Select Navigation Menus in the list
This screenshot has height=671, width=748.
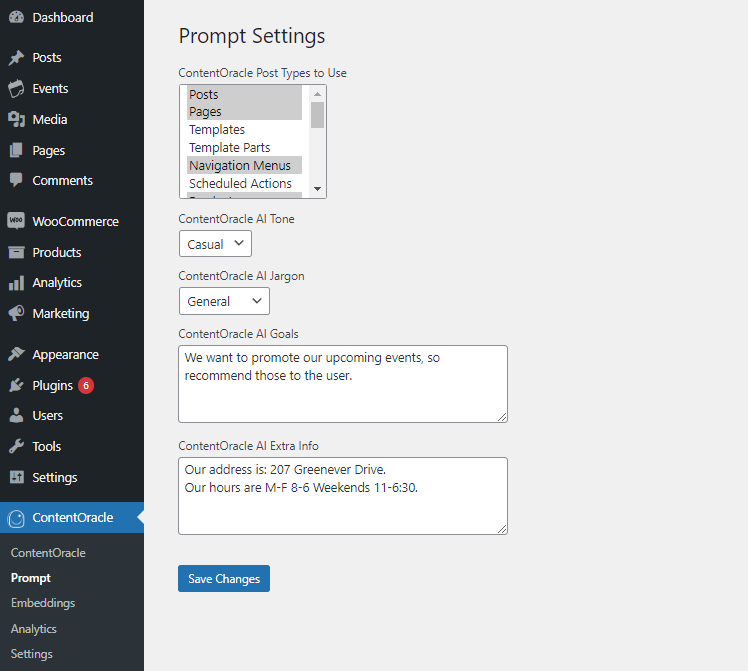(244, 165)
